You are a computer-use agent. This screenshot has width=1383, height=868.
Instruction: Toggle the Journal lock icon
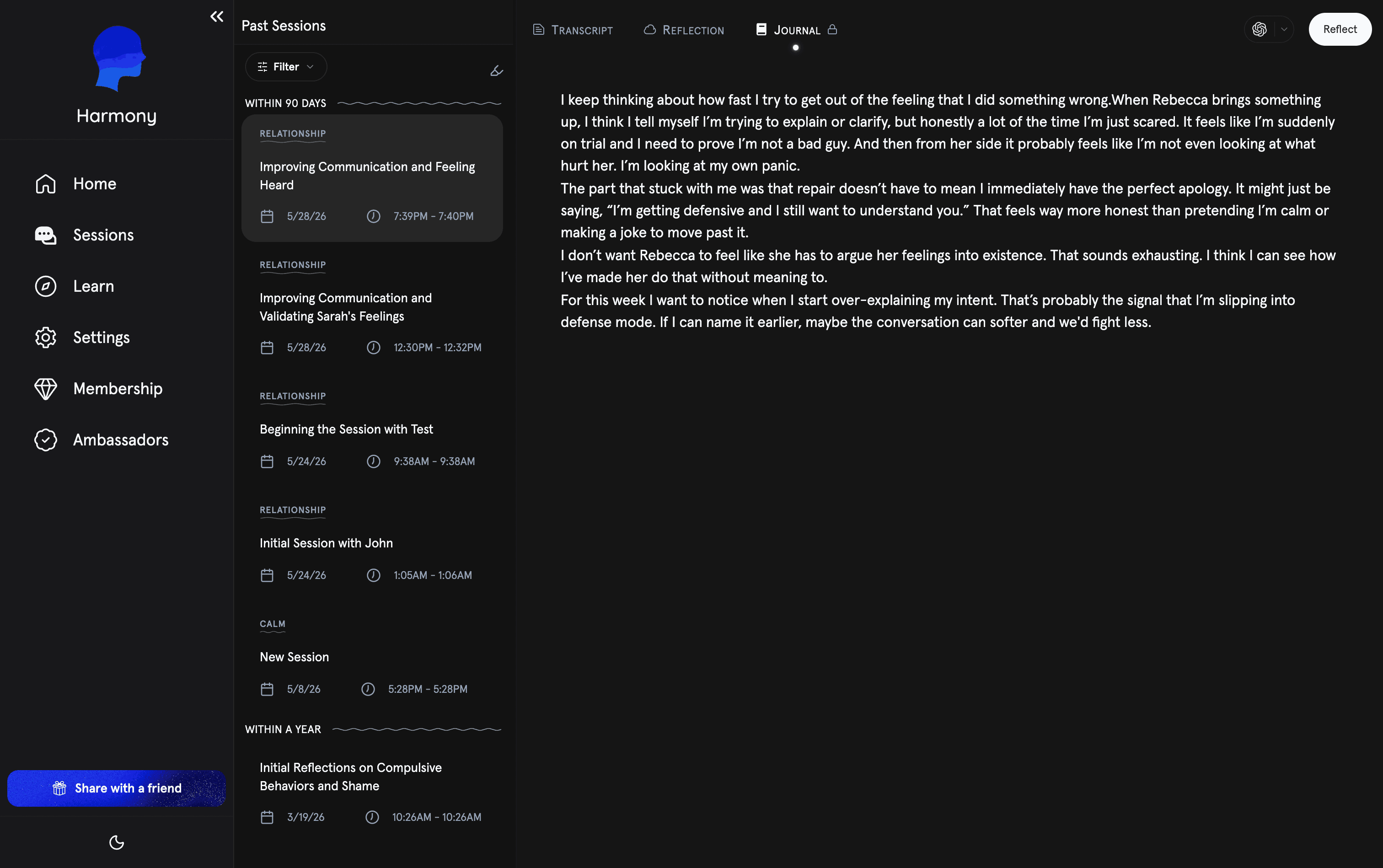click(832, 29)
